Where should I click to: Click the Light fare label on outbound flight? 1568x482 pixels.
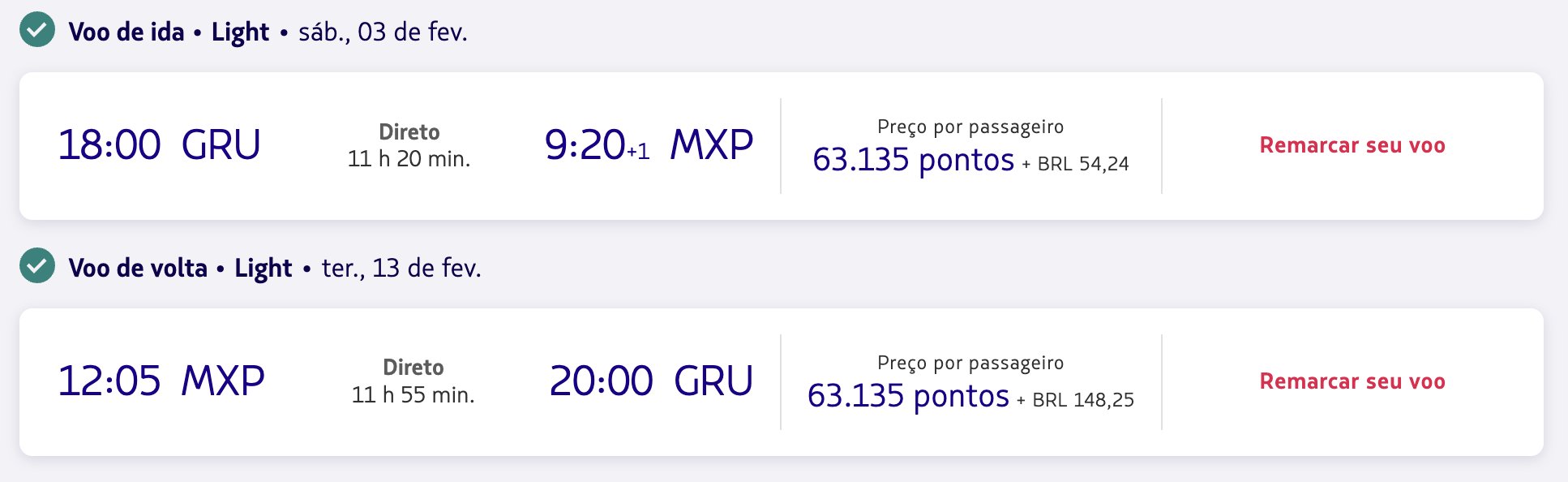(x=240, y=32)
